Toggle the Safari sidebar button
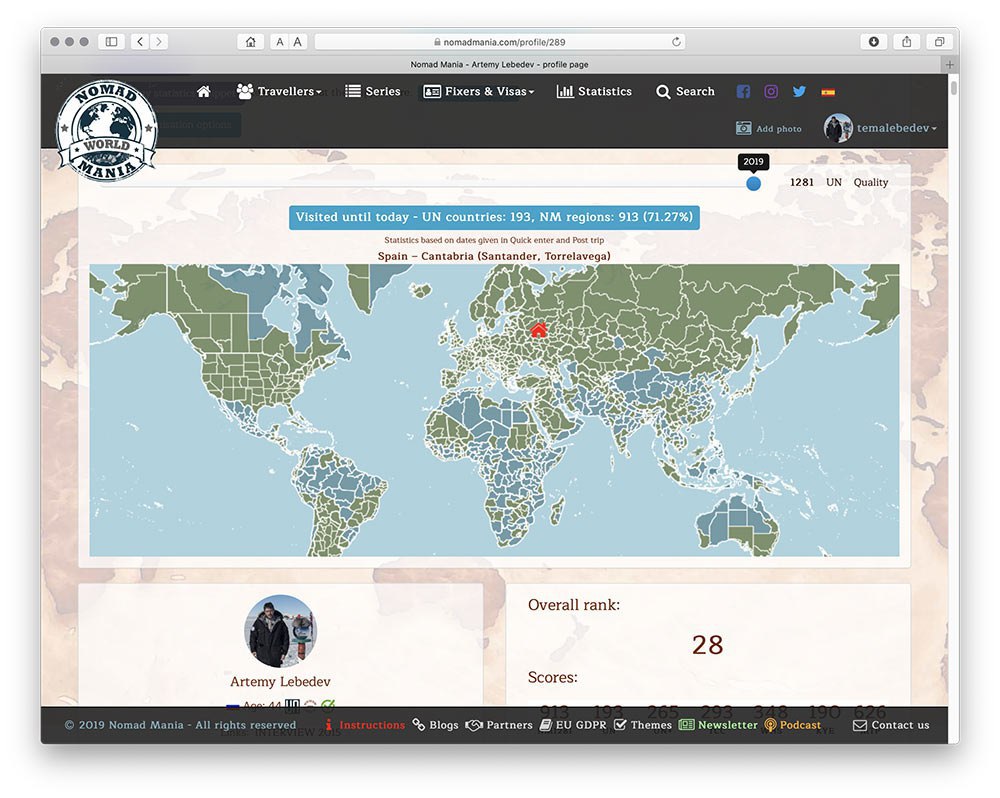The height and width of the screenshot is (798, 1000). tap(111, 42)
